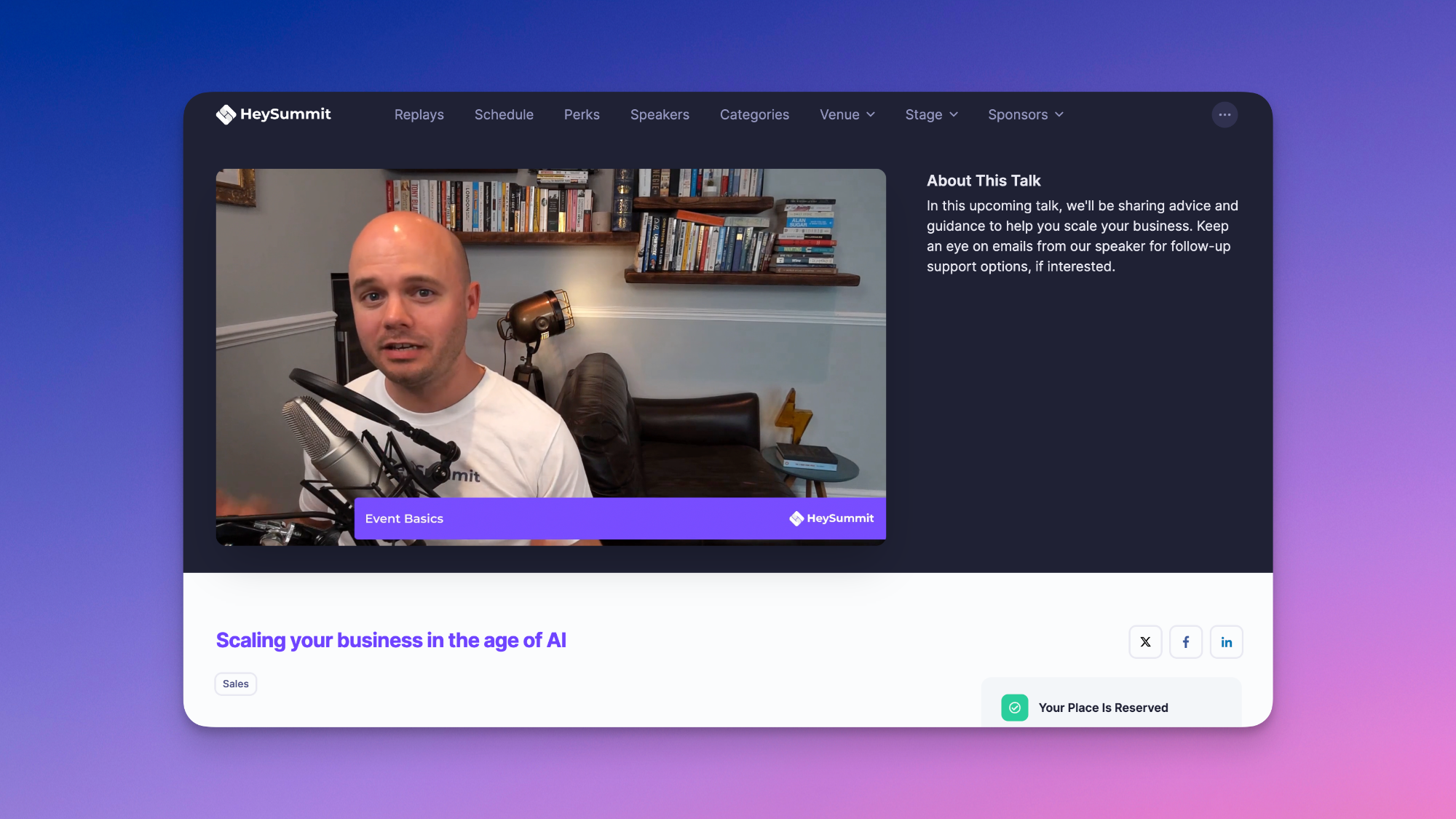Open the Schedule page
Screen dimensions: 1456x819
[x=504, y=114]
